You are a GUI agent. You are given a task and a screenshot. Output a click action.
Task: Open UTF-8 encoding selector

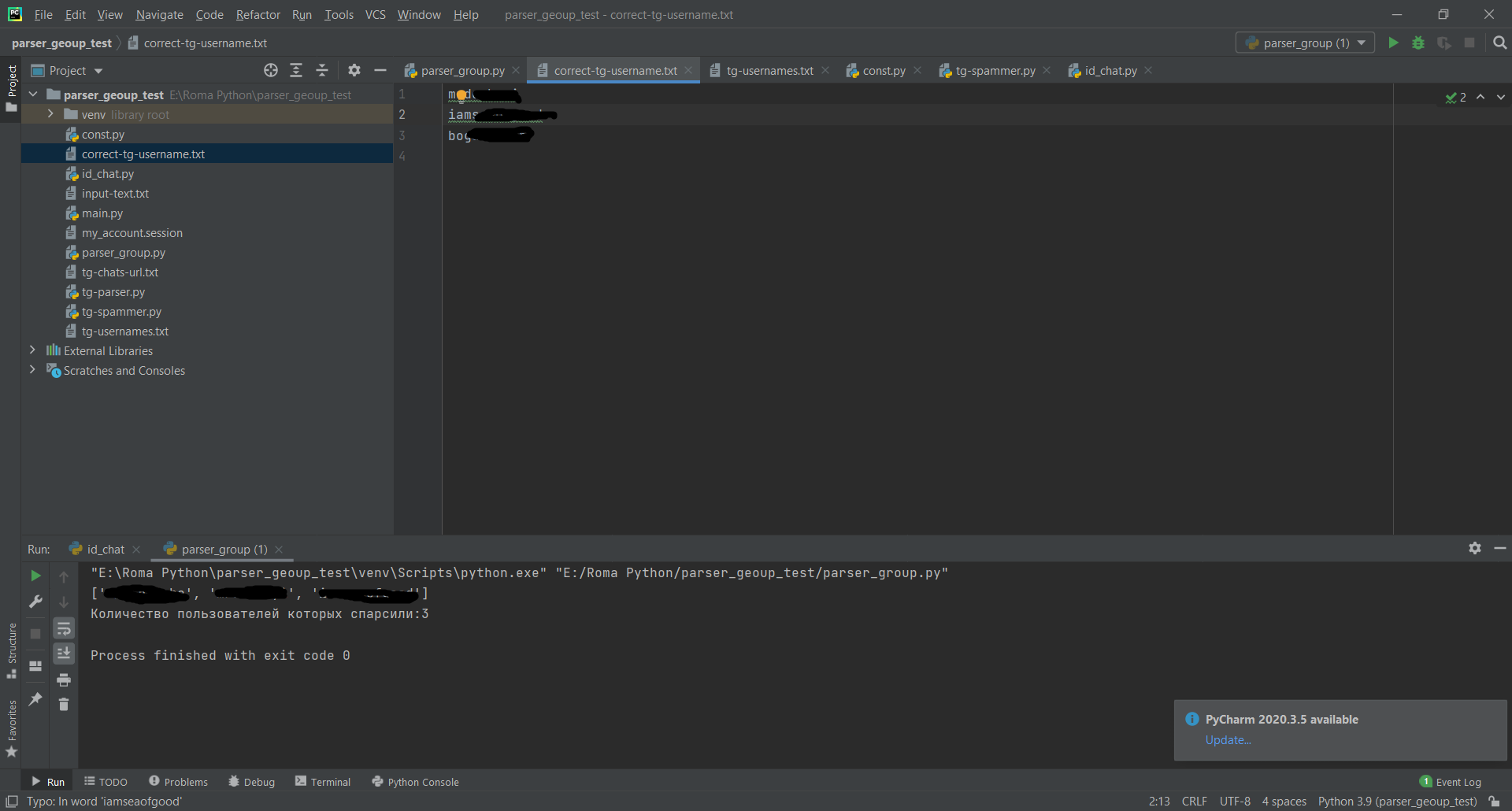[x=1235, y=802]
